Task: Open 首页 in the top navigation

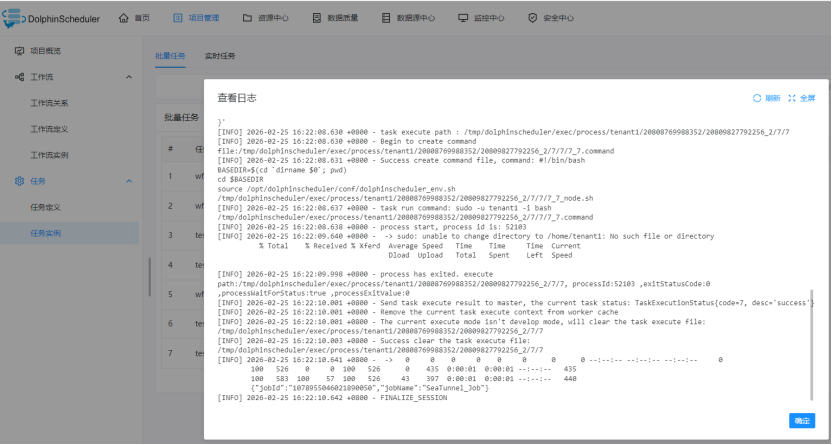Action: click(x=142, y=18)
